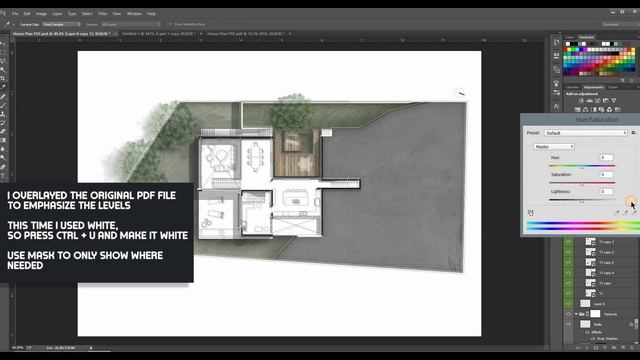640x360 pixels.
Task: Select the Type tool
Action: [x=3, y=176]
